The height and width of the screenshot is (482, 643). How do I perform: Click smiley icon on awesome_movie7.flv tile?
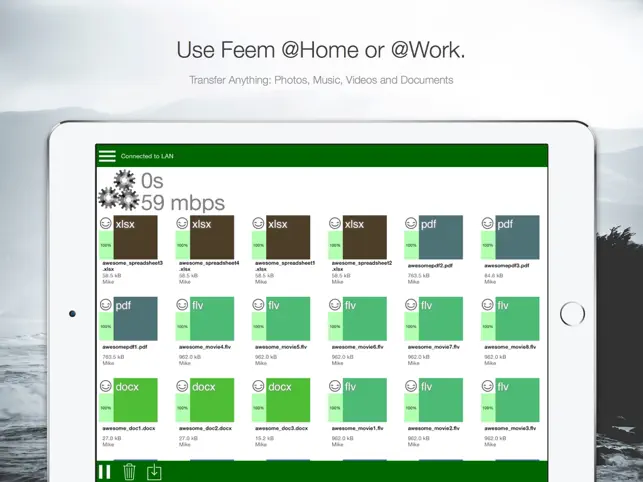tap(411, 305)
